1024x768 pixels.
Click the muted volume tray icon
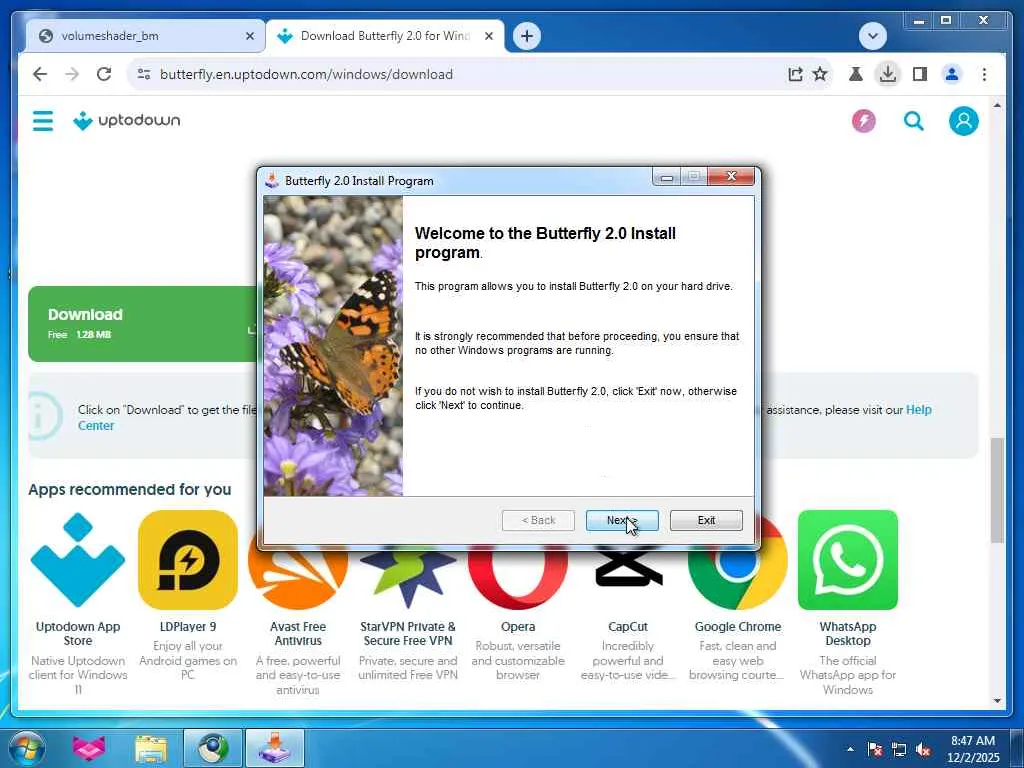(923, 749)
